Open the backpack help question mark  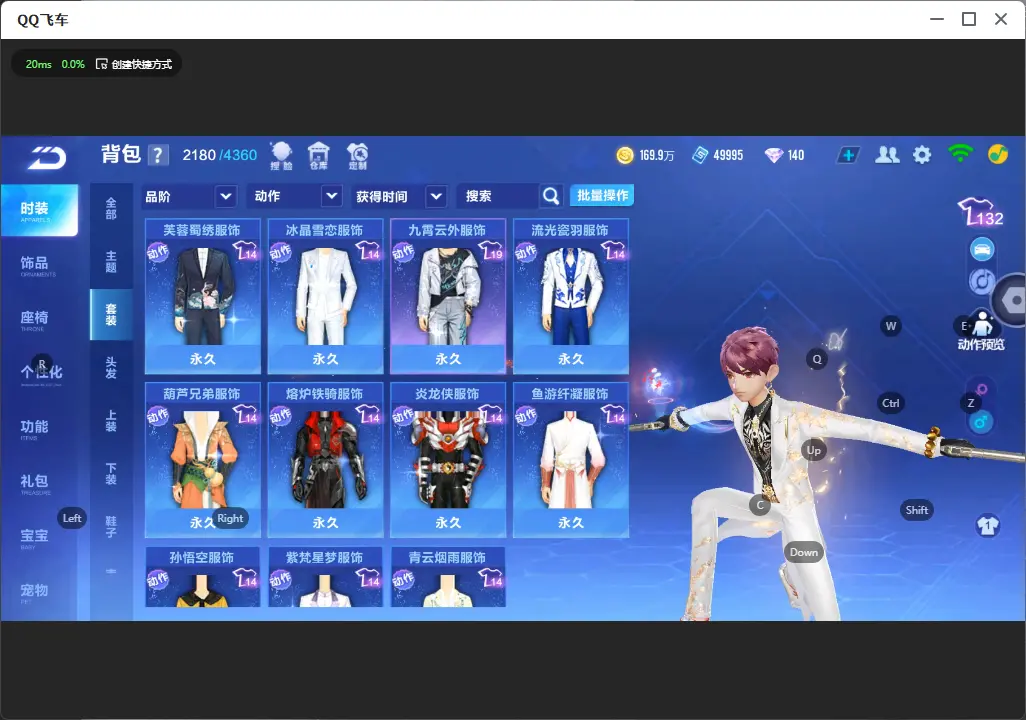click(x=158, y=155)
